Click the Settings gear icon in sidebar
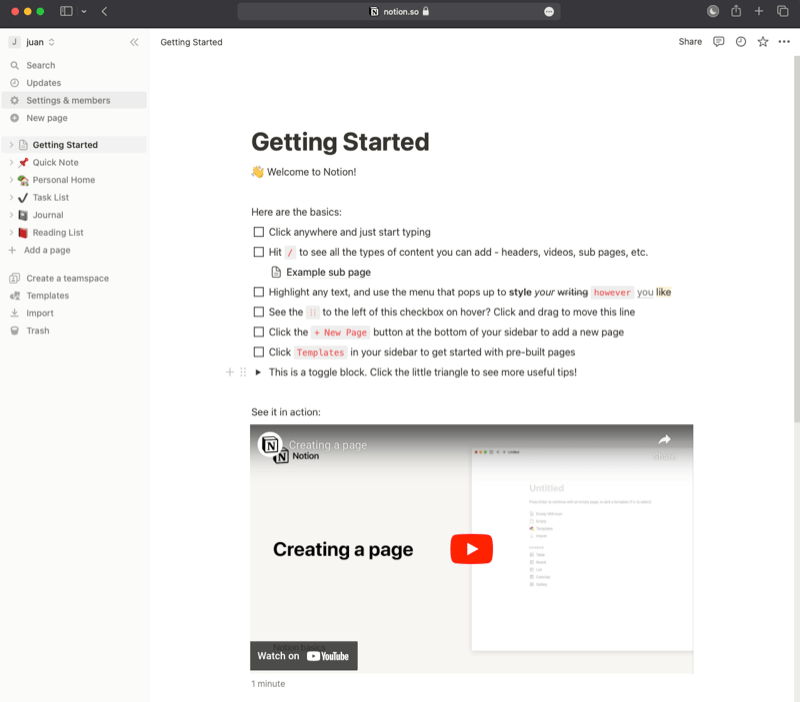This screenshot has height=702, width=800. [x=15, y=101]
